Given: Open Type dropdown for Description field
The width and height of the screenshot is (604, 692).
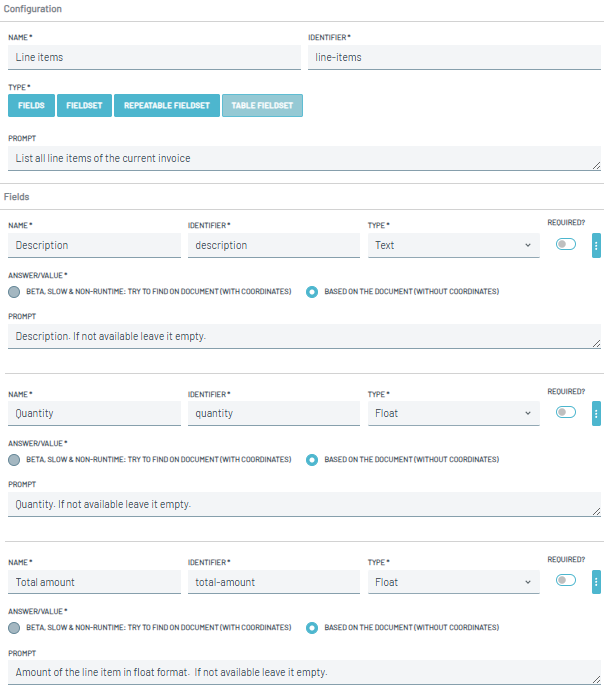Looking at the screenshot, I should [453, 246].
